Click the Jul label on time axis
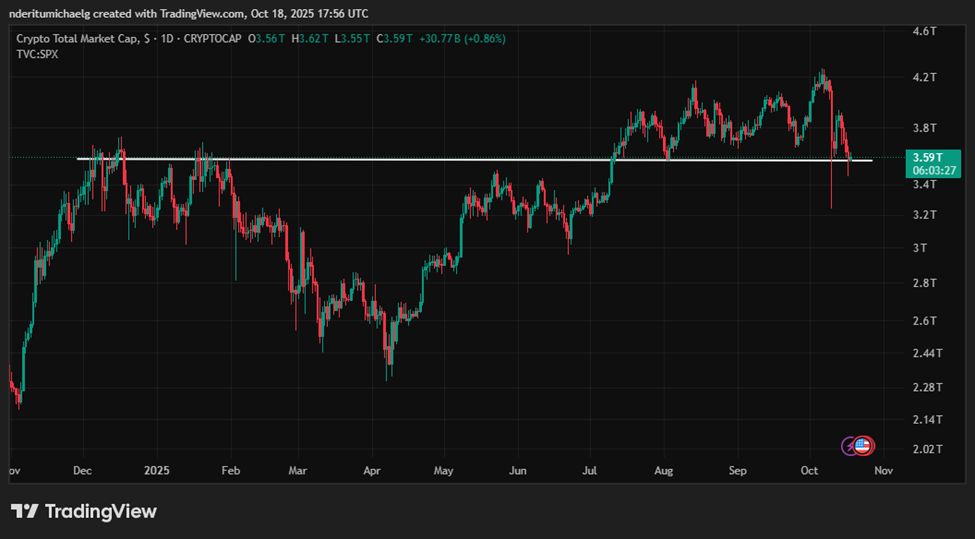This screenshot has width=975, height=539. (x=589, y=471)
